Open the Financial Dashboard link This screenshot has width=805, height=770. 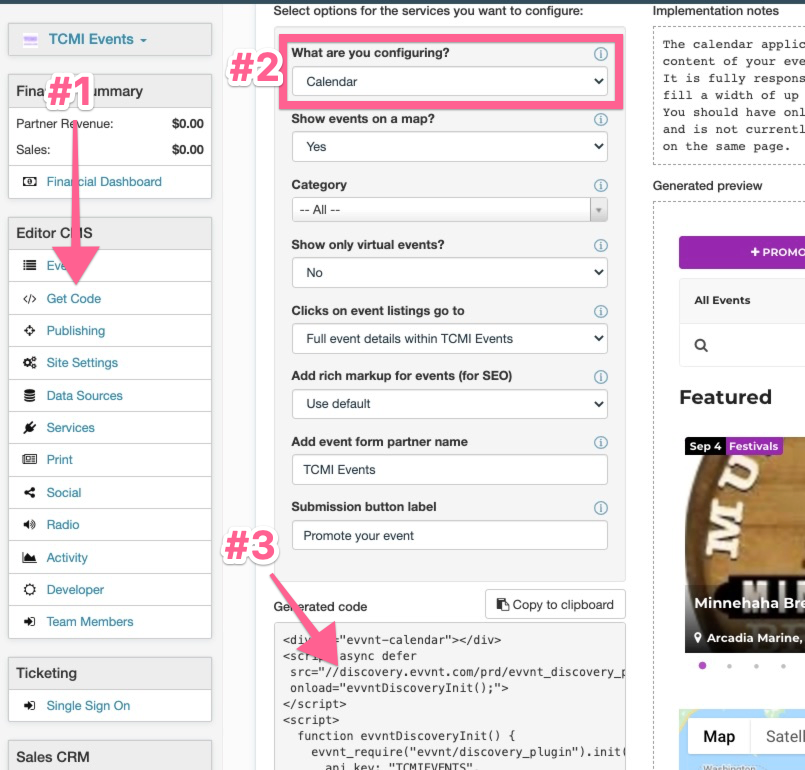tap(104, 182)
